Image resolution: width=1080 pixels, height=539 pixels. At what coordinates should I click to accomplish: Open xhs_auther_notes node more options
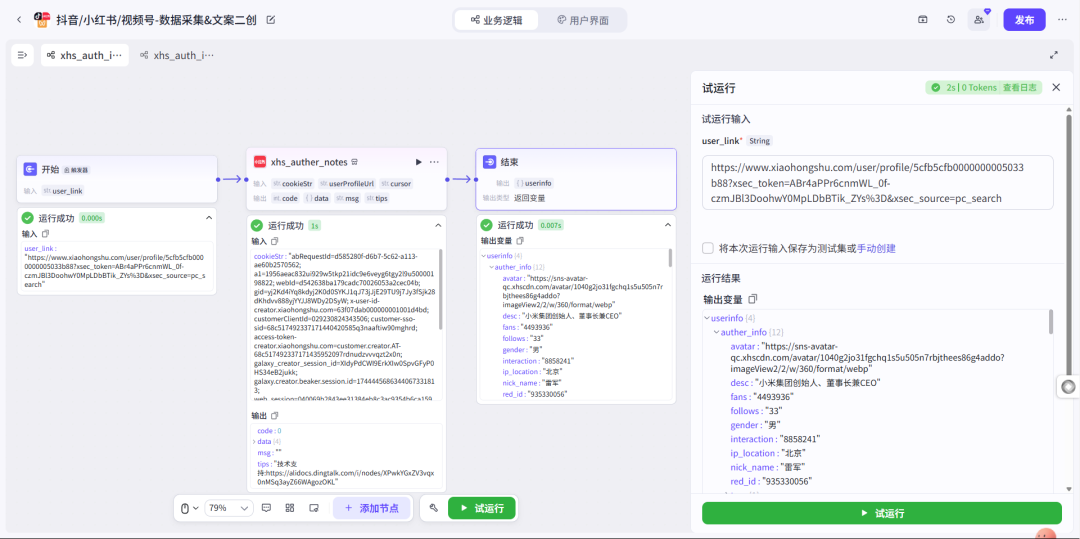(x=435, y=162)
